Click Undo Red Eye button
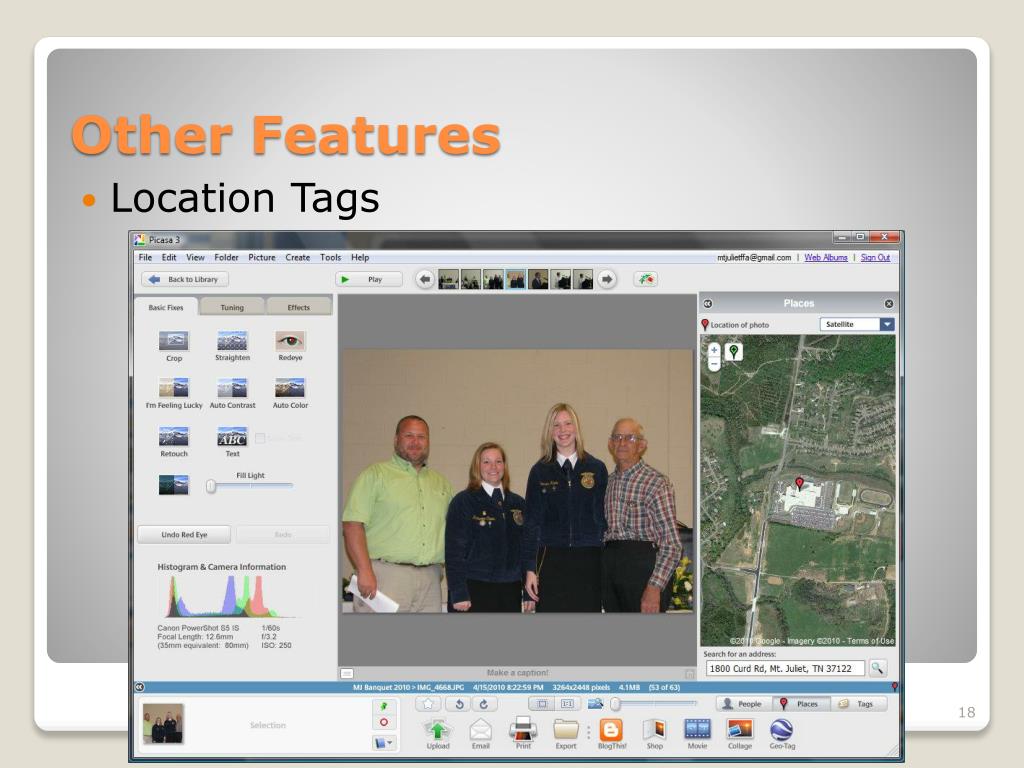This screenshot has width=1024, height=768. pos(184,534)
